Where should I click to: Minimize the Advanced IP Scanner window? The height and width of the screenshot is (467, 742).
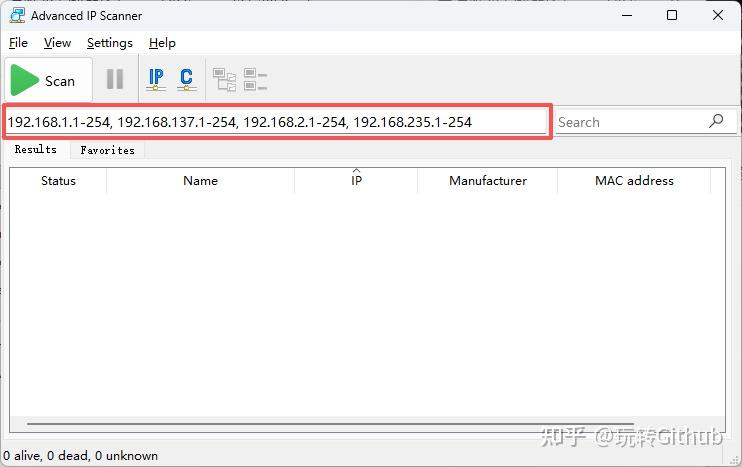[x=627, y=15]
